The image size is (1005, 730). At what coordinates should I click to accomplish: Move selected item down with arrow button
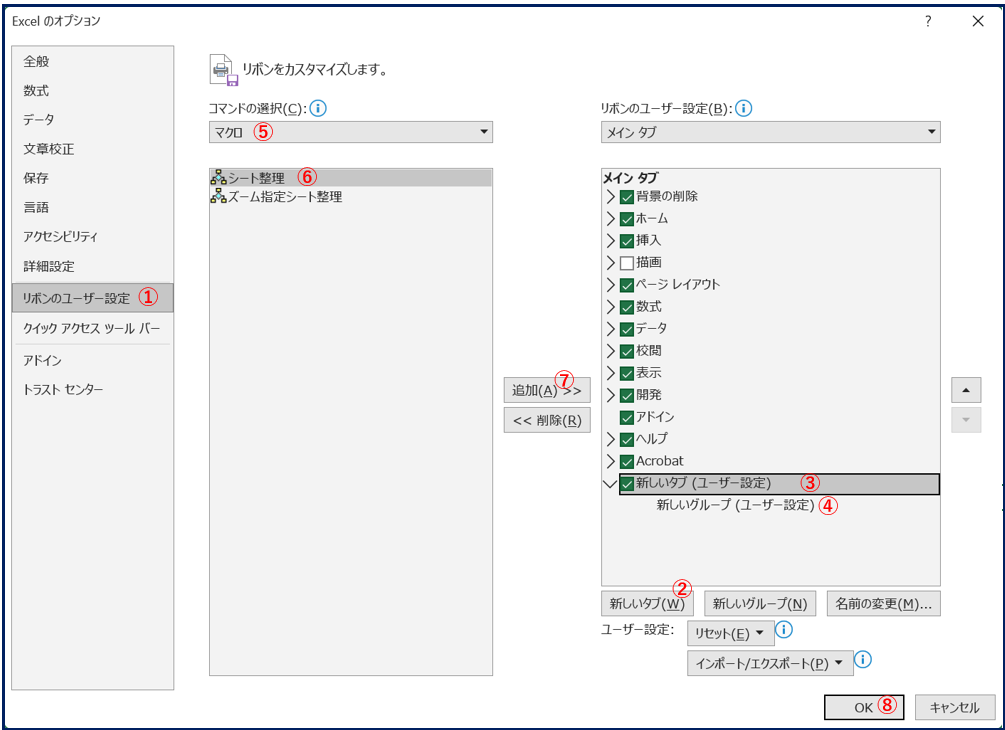966,420
